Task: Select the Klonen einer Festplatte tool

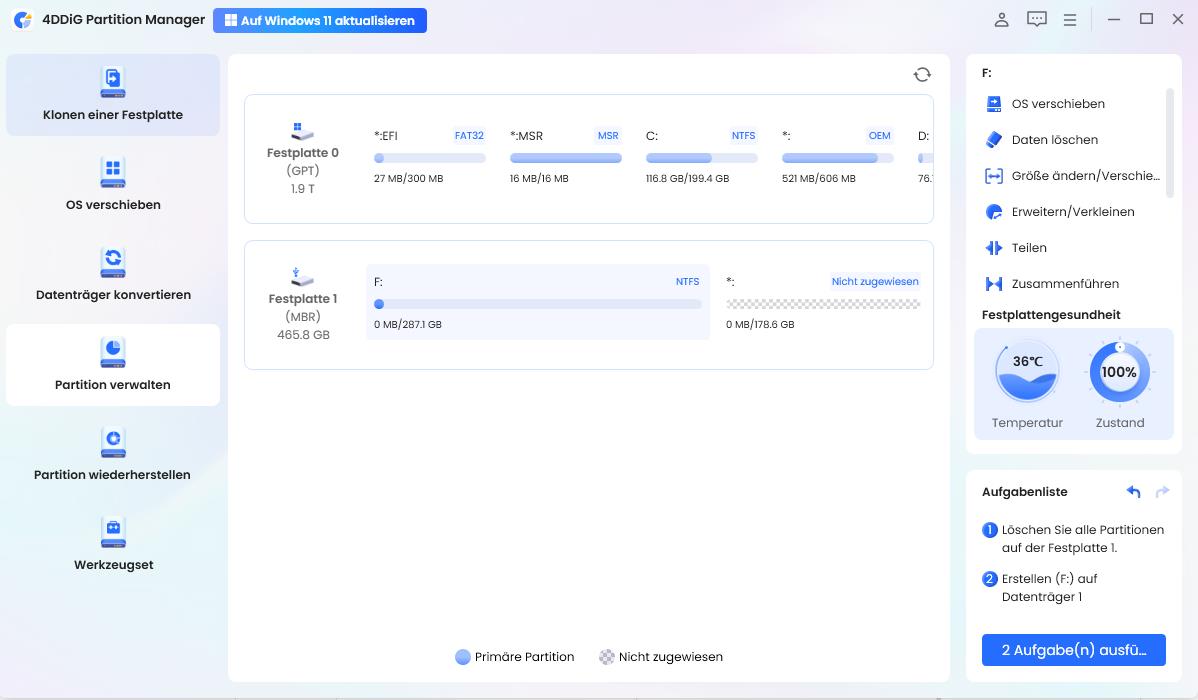Action: pos(112,95)
